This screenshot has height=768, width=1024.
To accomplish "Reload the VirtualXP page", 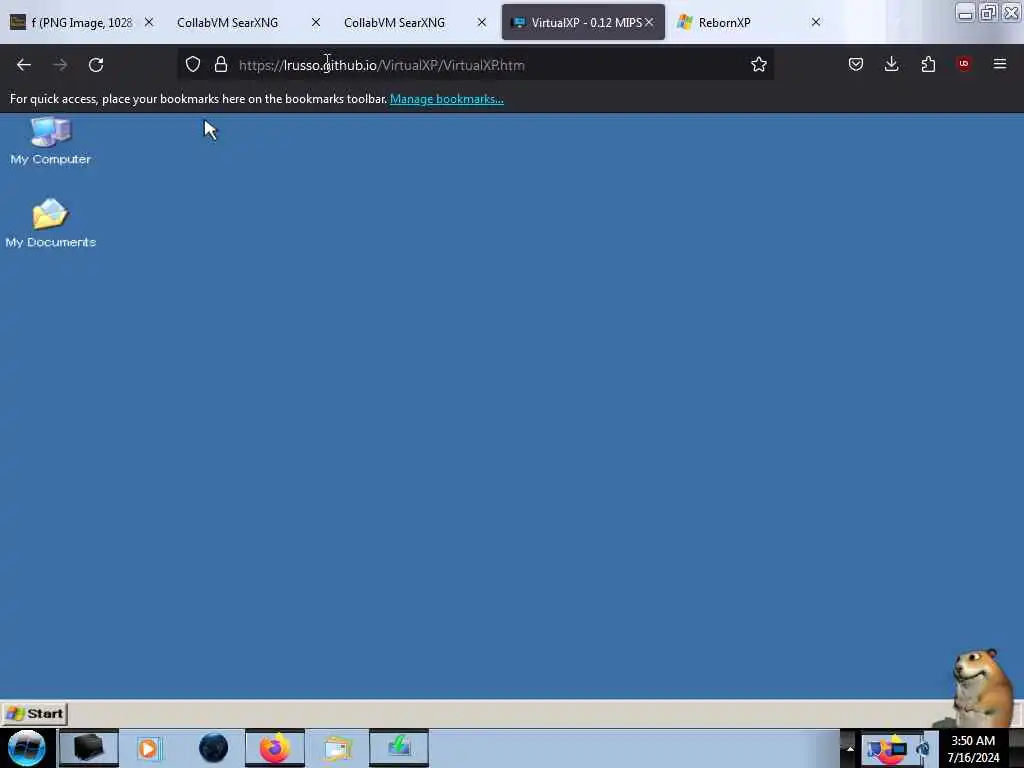I will [x=96, y=65].
